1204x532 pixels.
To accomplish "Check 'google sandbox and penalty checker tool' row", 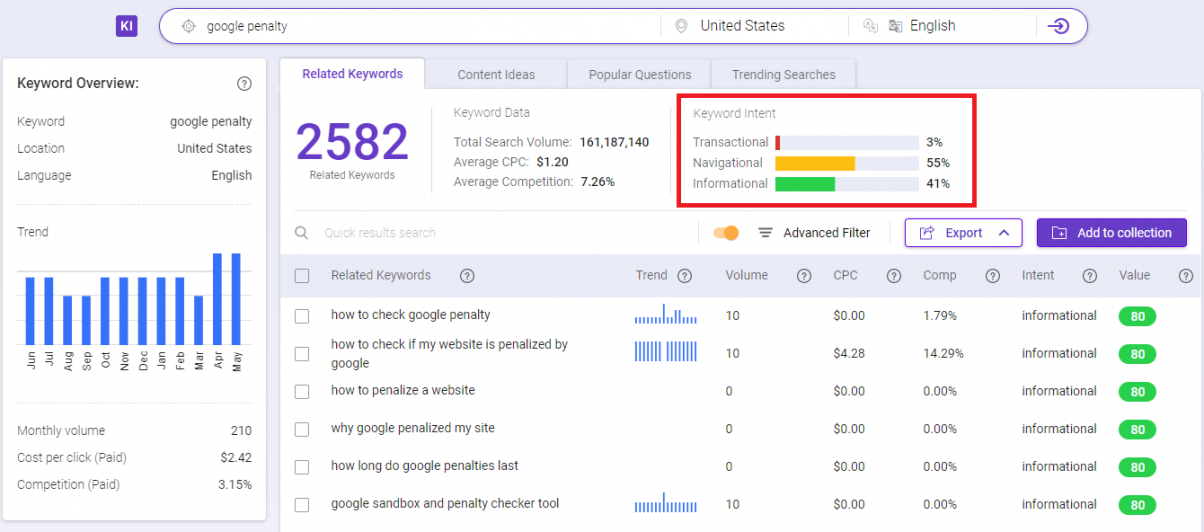I will (302, 506).
